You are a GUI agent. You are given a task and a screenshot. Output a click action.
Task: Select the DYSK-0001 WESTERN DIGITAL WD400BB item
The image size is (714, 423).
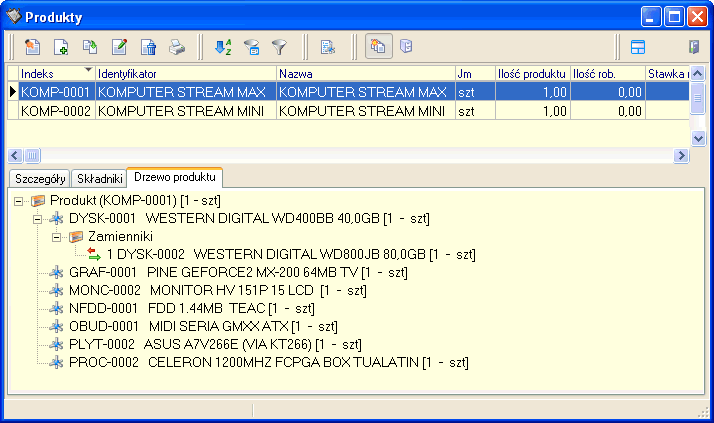249,219
